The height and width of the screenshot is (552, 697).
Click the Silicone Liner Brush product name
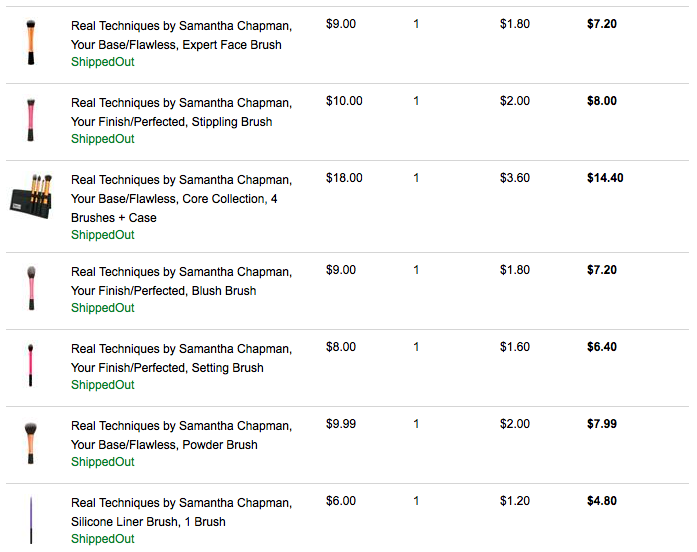tap(181, 511)
